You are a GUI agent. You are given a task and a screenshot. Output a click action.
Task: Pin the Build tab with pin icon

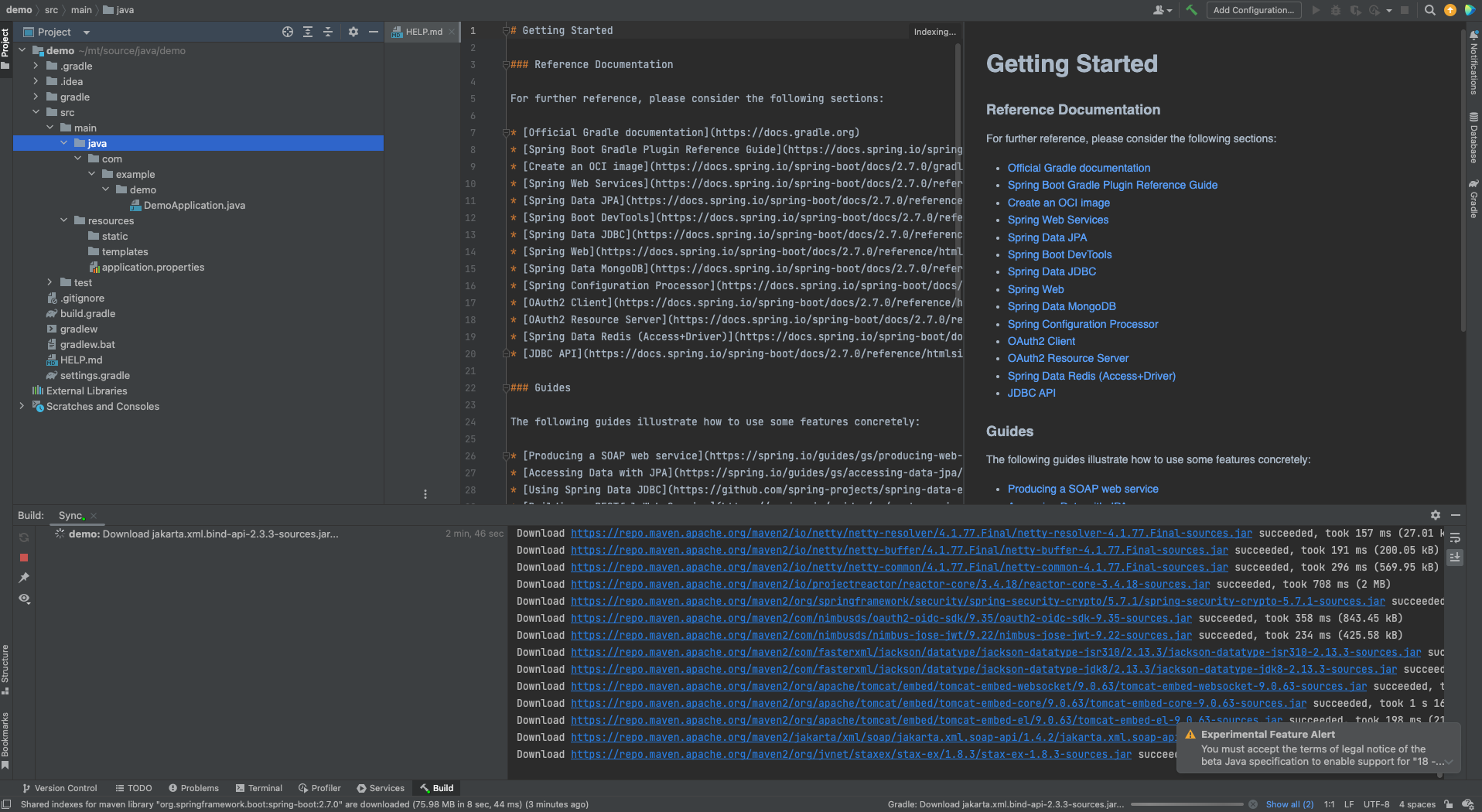pyautogui.click(x=24, y=578)
